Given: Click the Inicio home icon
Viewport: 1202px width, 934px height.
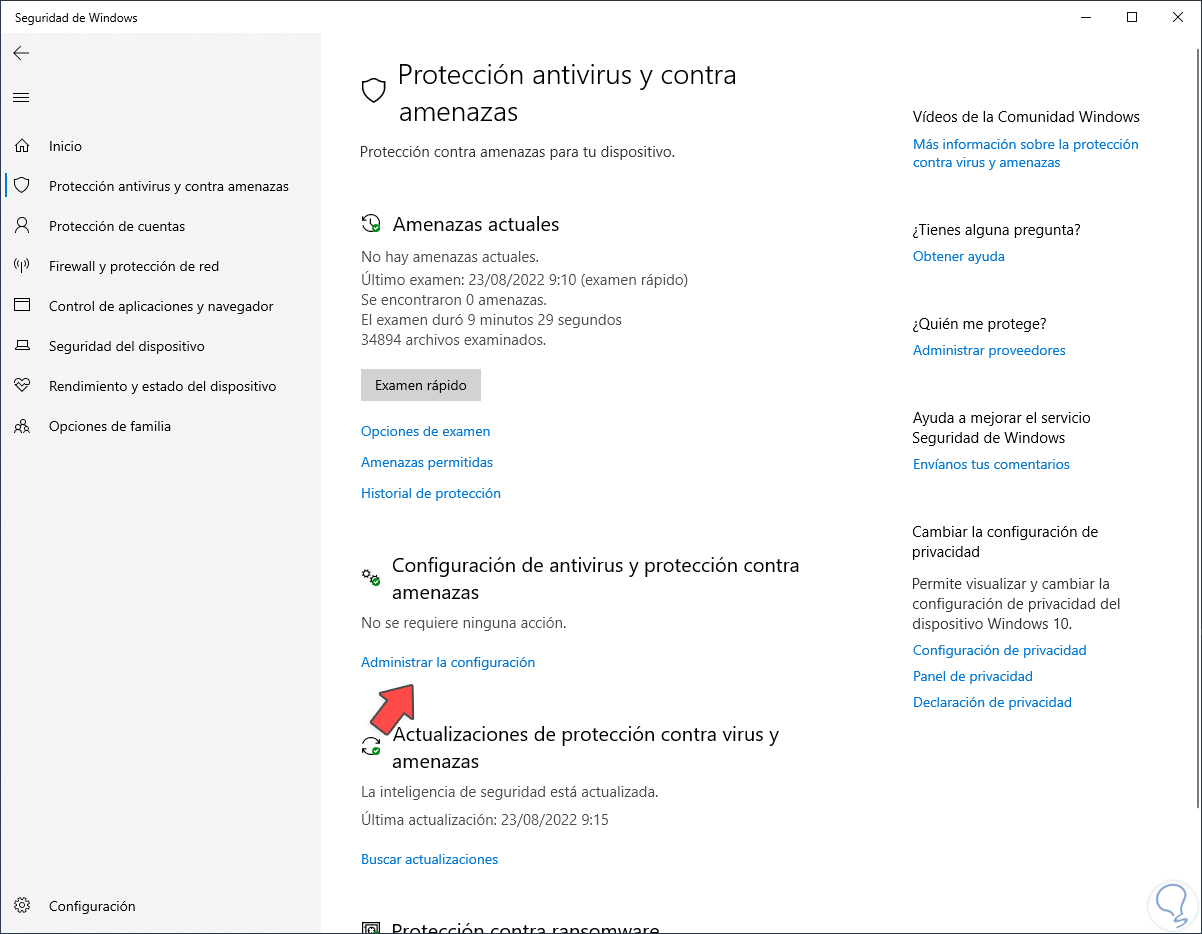Looking at the screenshot, I should point(22,146).
